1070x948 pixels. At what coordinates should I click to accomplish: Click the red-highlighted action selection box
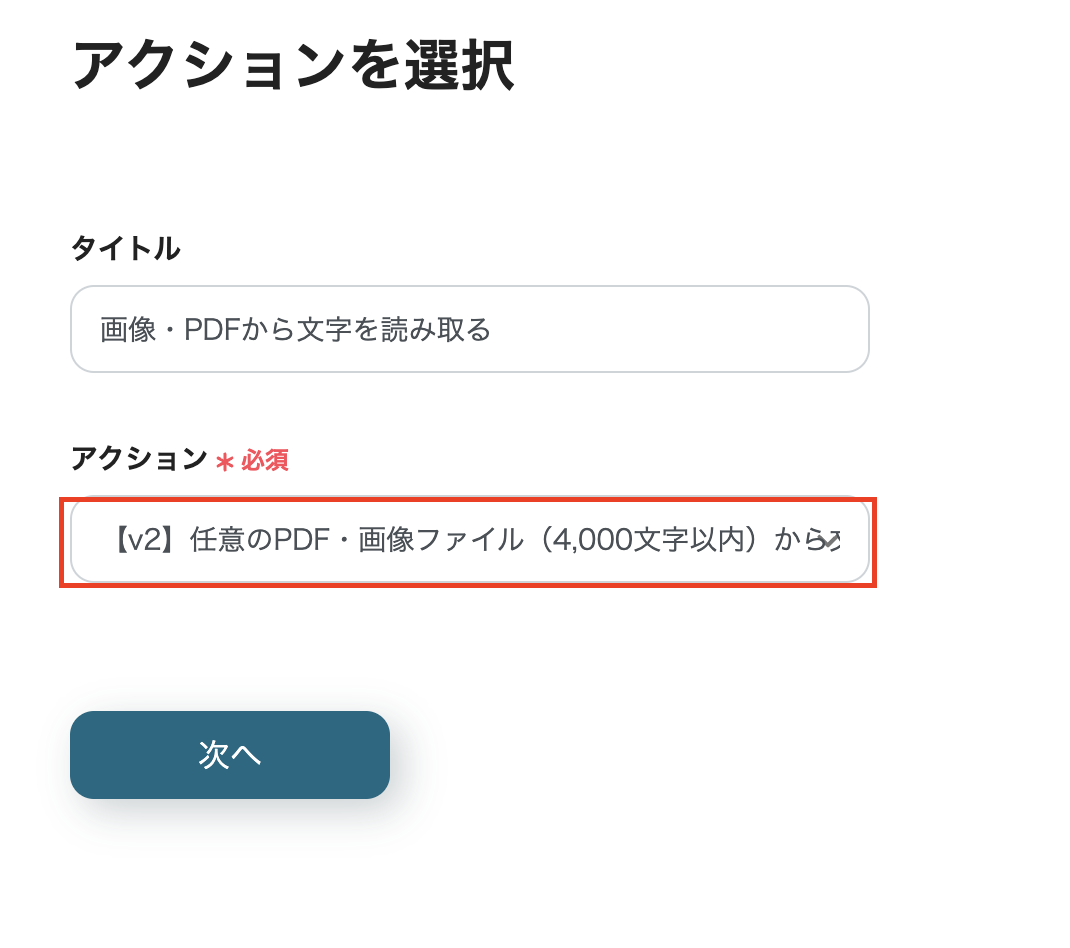click(470, 541)
